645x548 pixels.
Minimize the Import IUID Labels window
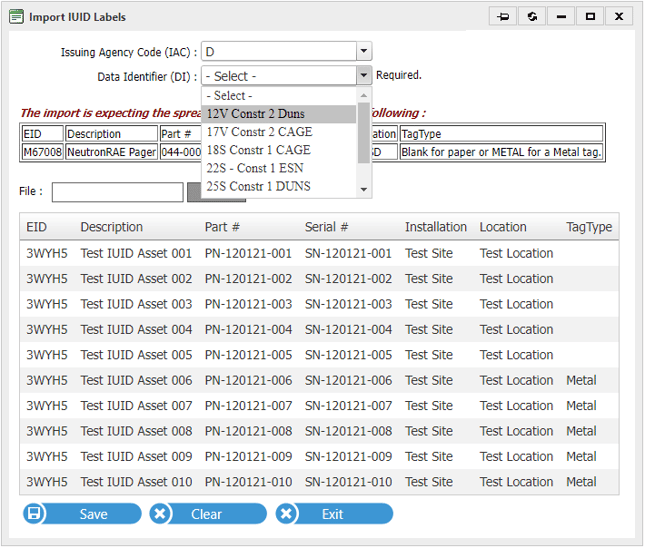pos(561,17)
